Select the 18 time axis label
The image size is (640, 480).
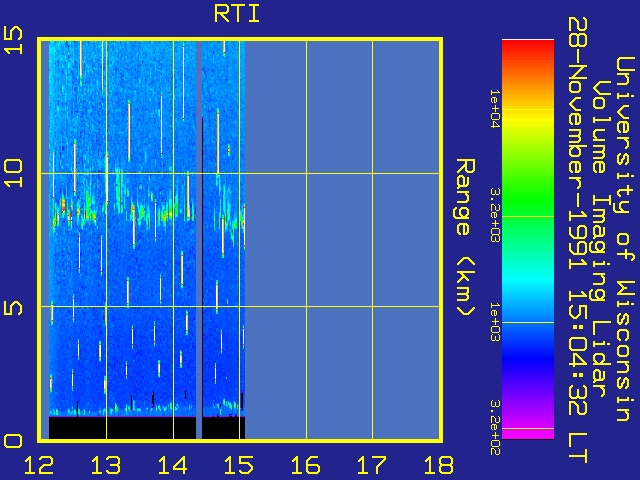click(439, 465)
